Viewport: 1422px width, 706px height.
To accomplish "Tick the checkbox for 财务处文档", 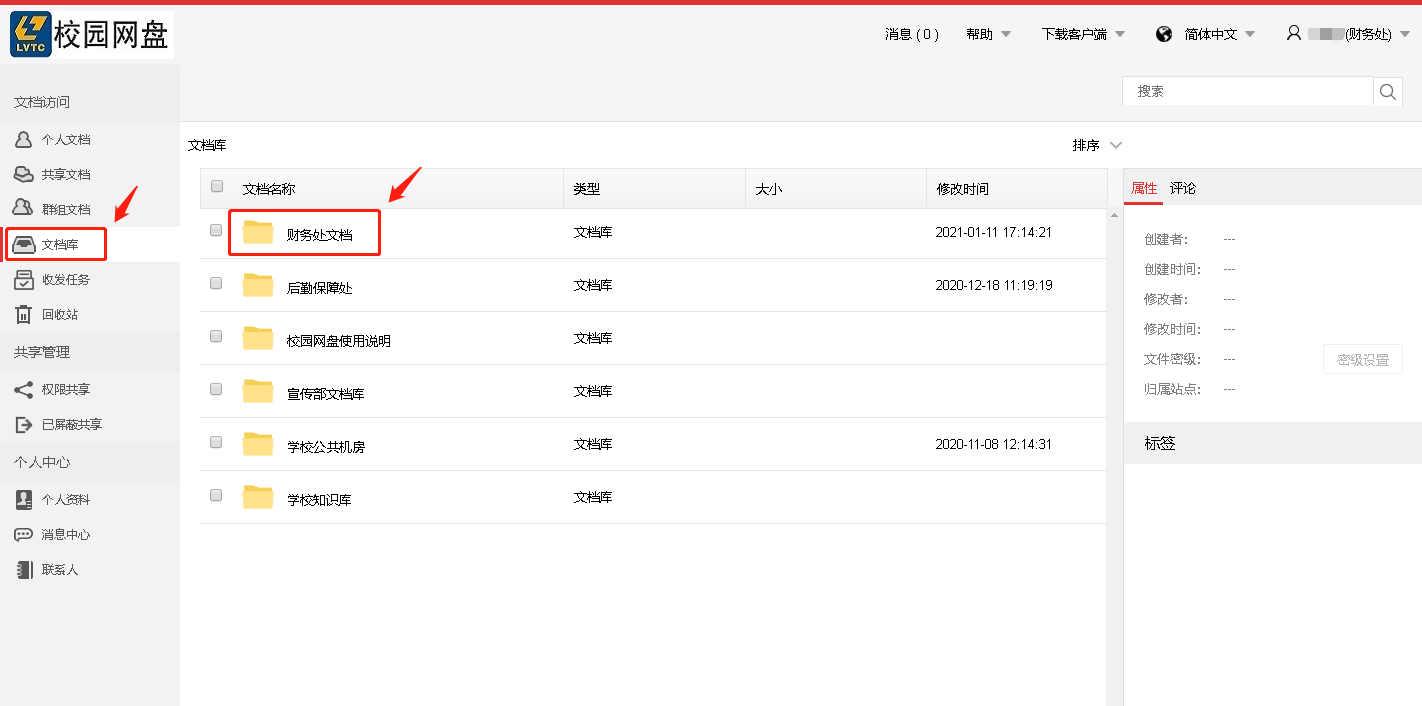I will [x=216, y=230].
